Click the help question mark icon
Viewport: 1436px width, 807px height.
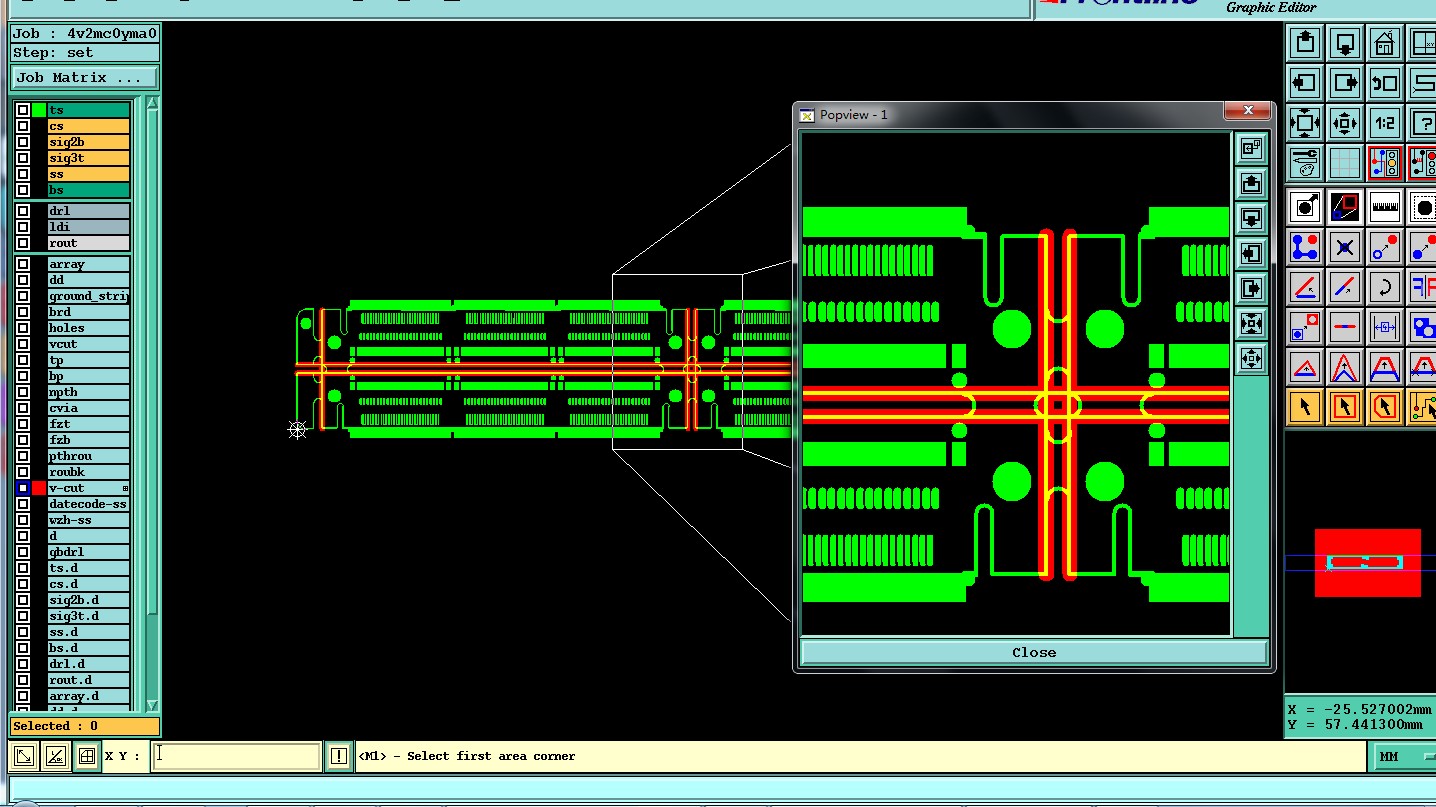coord(1423,123)
